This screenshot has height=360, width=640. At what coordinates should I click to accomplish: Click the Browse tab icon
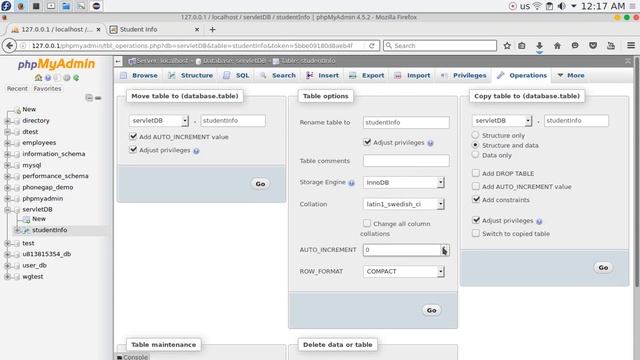124,76
